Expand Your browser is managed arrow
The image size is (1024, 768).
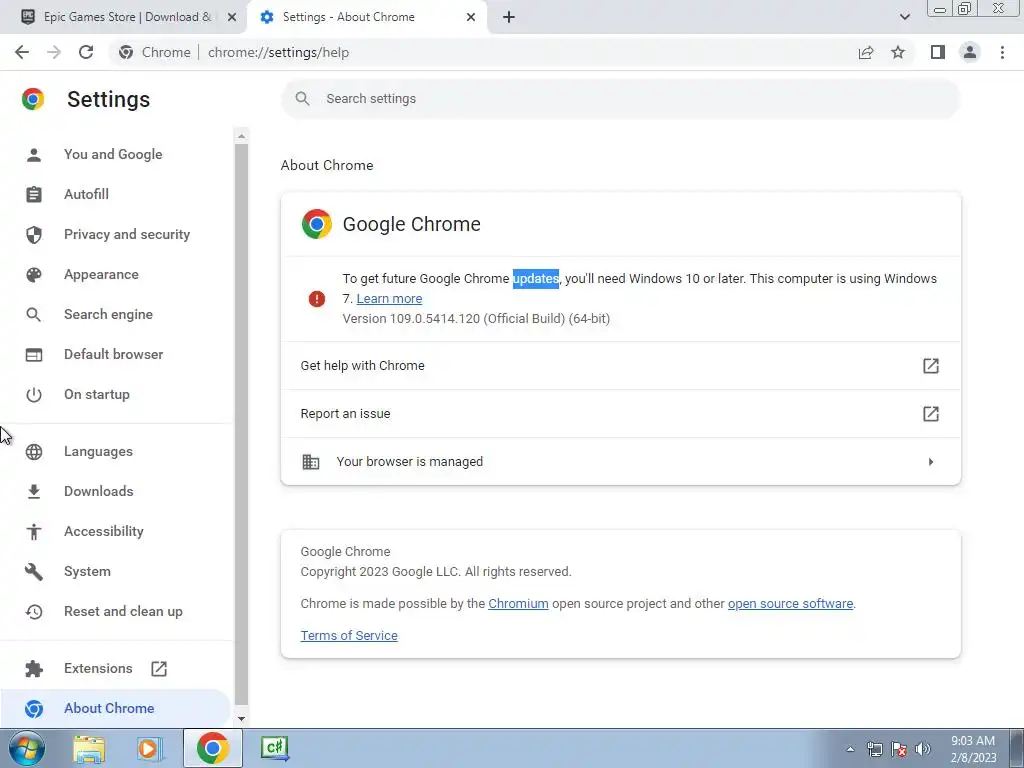pos(931,462)
